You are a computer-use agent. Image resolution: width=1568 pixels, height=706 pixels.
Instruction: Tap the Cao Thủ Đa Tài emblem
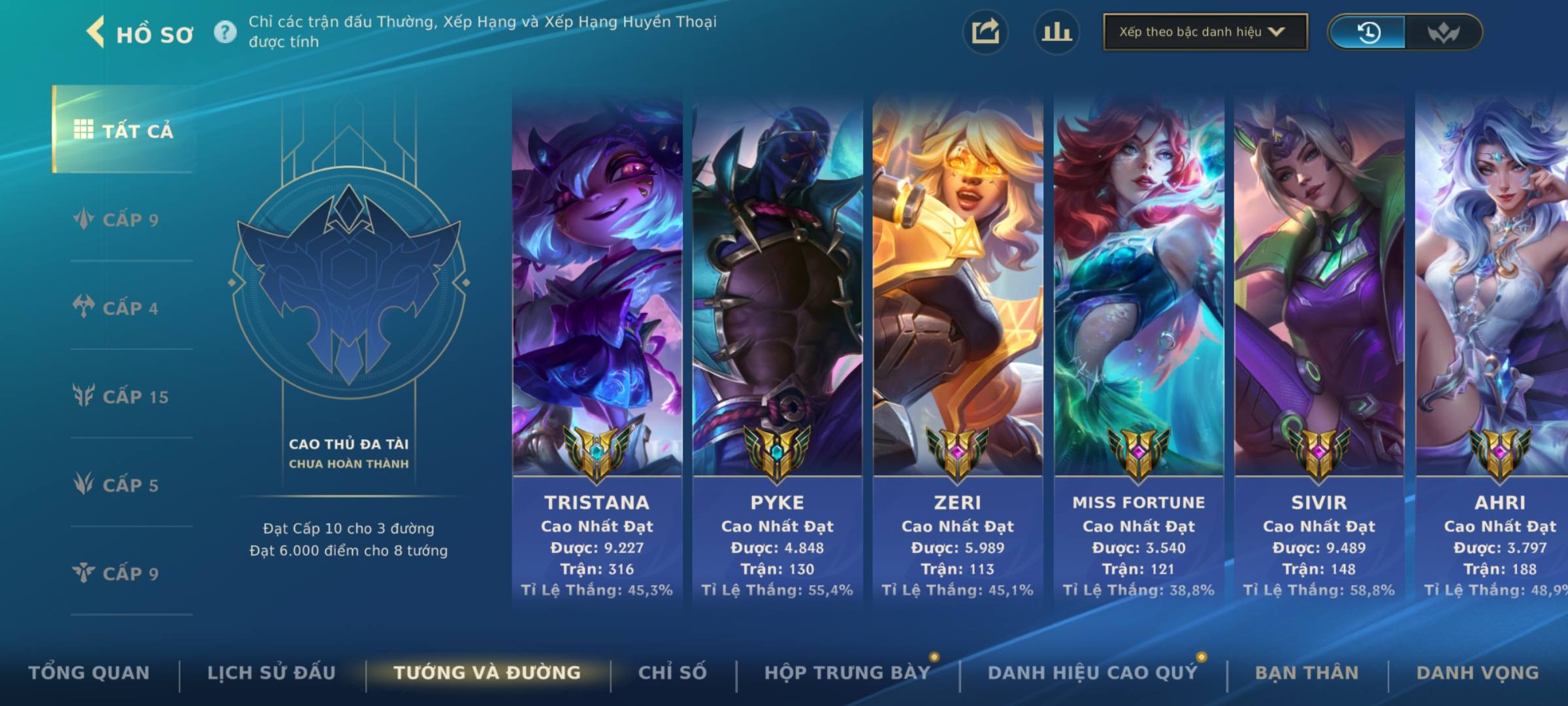(349, 282)
